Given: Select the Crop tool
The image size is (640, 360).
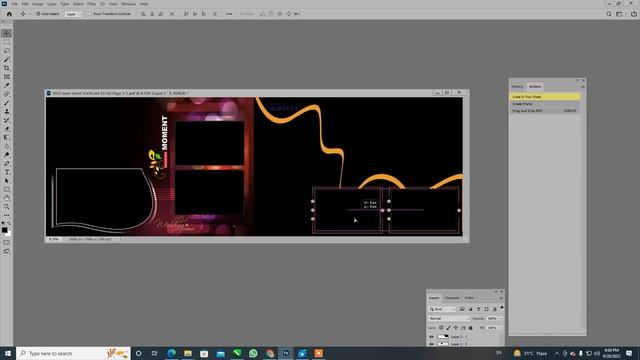Looking at the screenshot, I should point(7,68).
